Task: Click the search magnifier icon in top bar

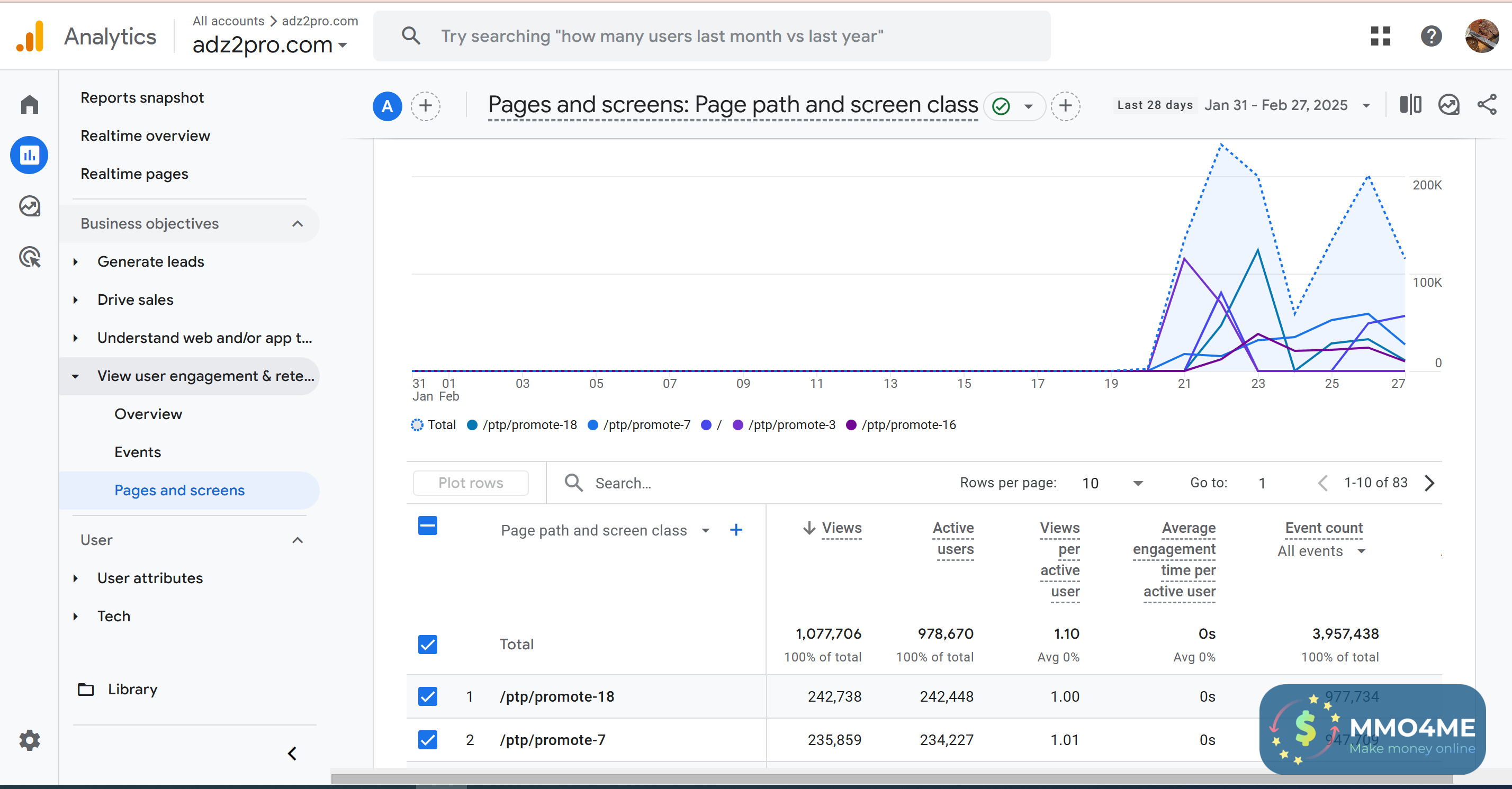Action: (411, 36)
